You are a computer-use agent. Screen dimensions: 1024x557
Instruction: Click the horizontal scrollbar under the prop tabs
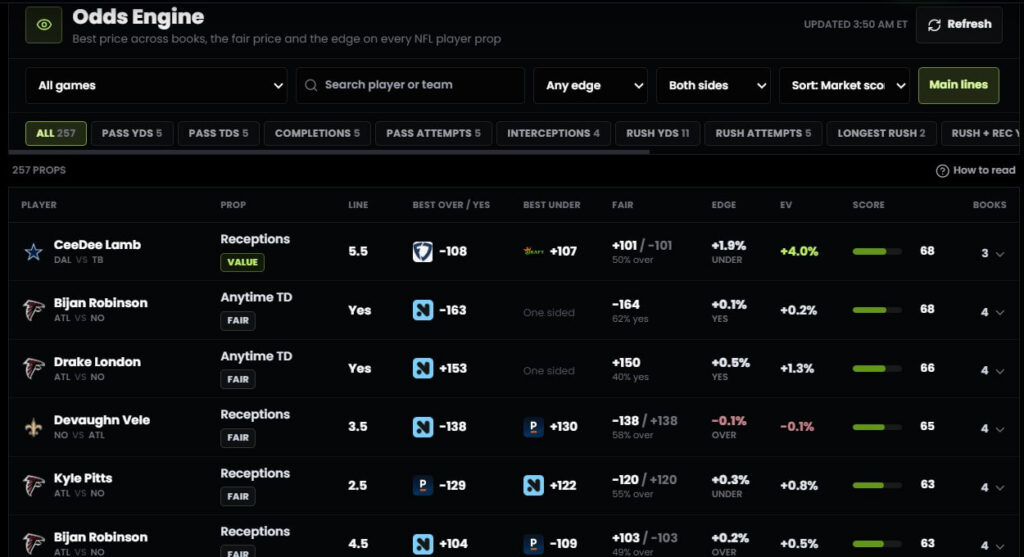click(329, 152)
